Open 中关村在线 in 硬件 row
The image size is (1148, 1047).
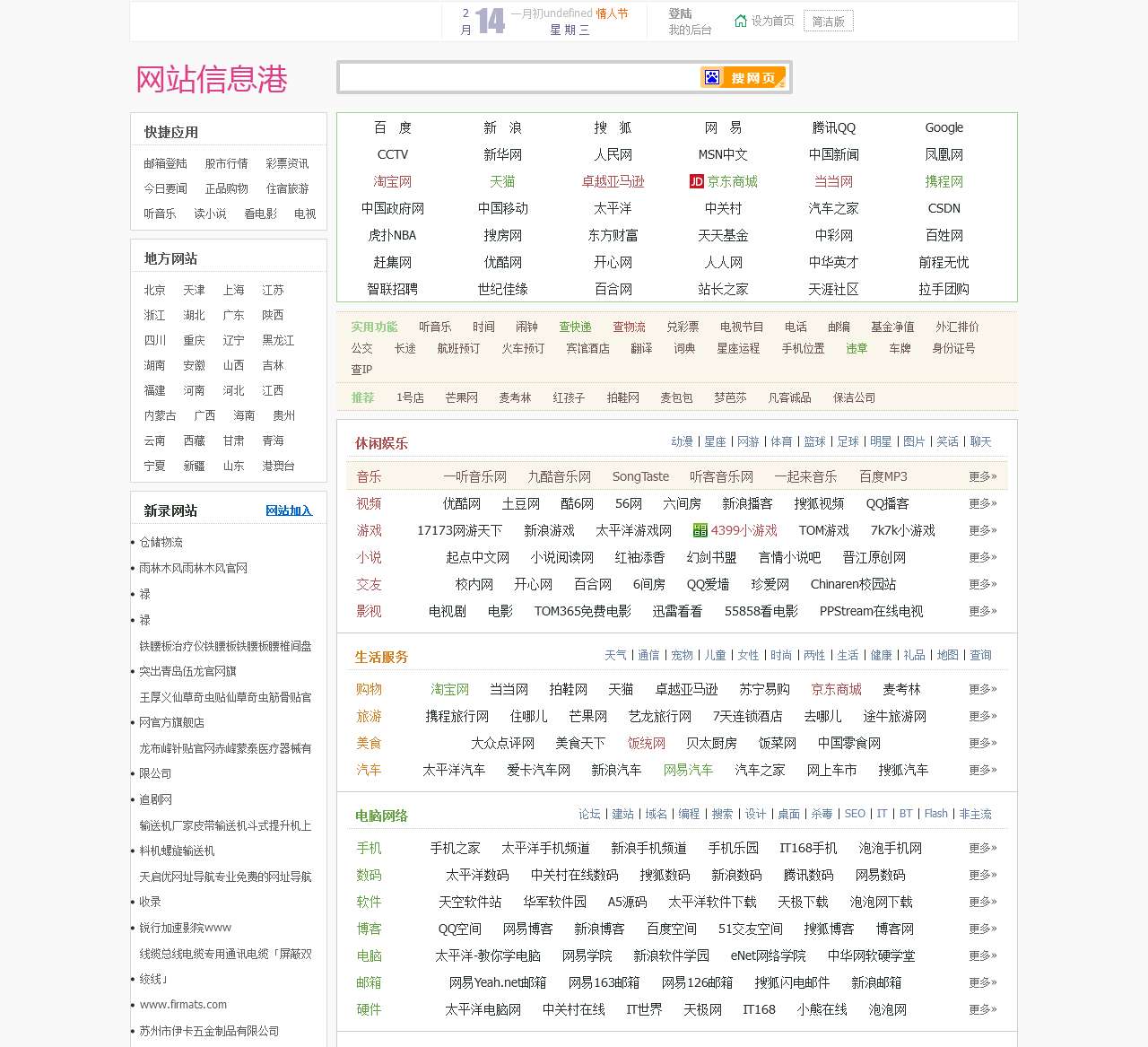(573, 1009)
